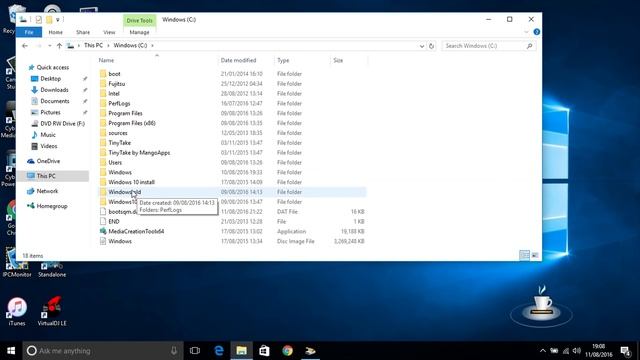Select the Program Files folder
Viewport: 640px width, 360px height.
point(125,113)
